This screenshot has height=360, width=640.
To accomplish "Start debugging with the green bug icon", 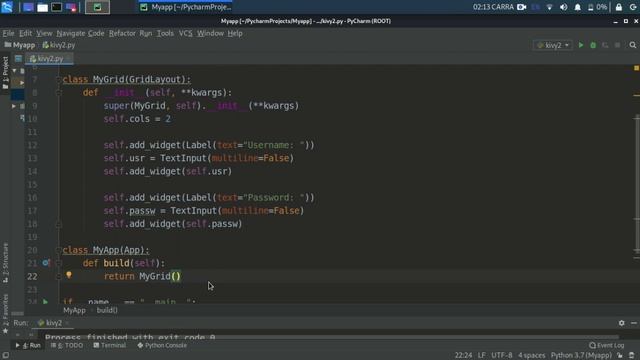I will (593, 45).
